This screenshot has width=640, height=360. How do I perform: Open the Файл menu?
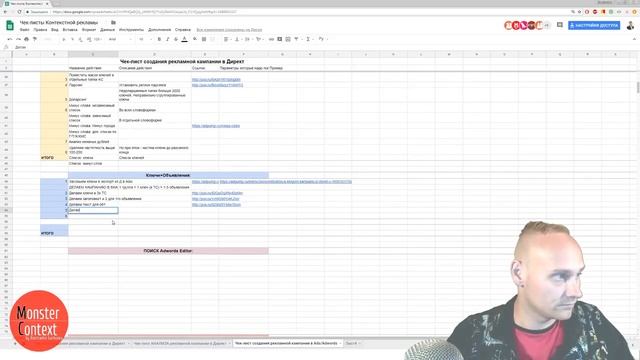(x=24, y=30)
